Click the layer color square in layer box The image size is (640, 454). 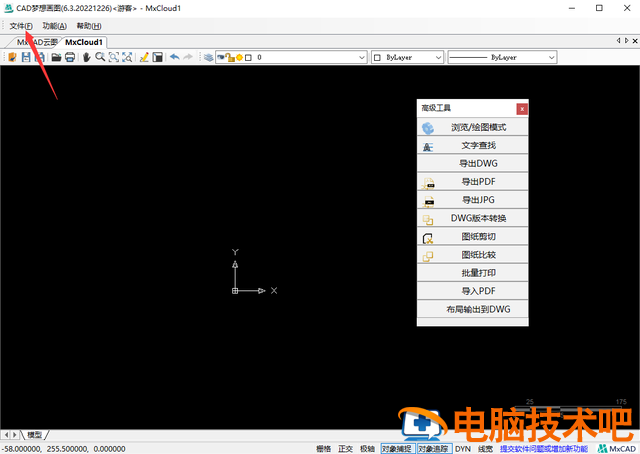[248, 58]
